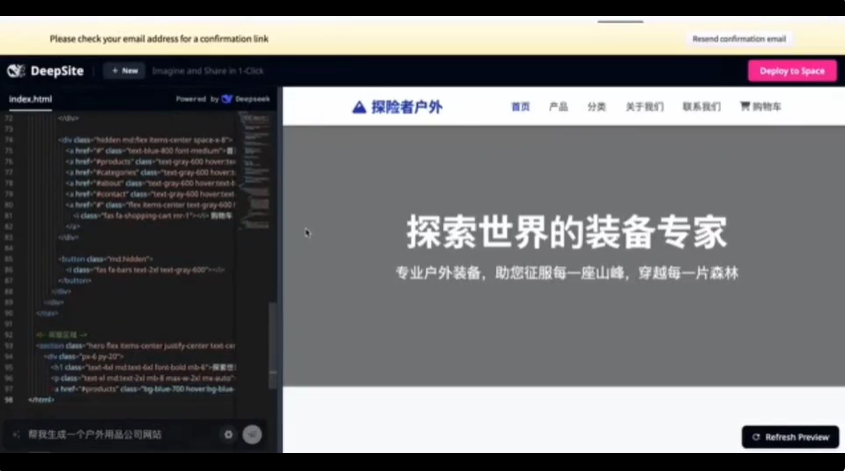Select 联系我们 in preview navigation
Viewport: 845px width, 471px height.
[x=702, y=107]
